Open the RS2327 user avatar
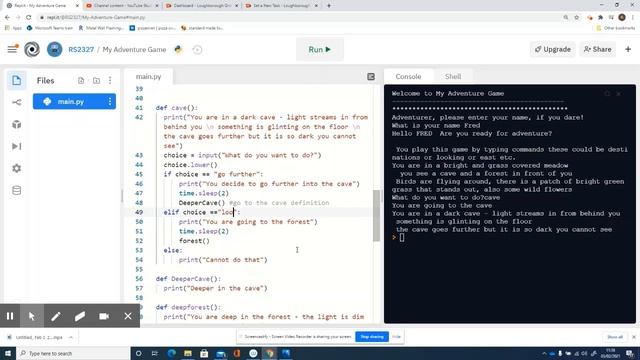The width and height of the screenshot is (640, 360). point(54,49)
